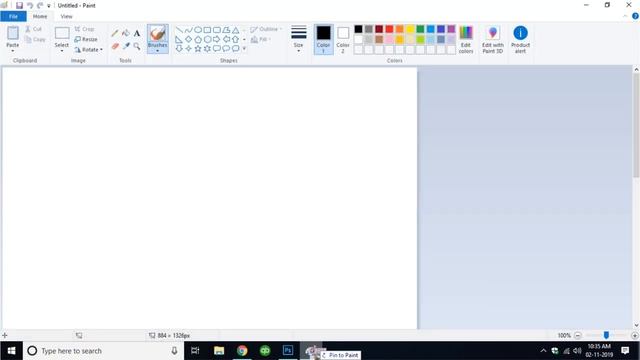Click the zoom in plus button
Image resolution: width=640 pixels, height=360 pixels.
(635, 336)
